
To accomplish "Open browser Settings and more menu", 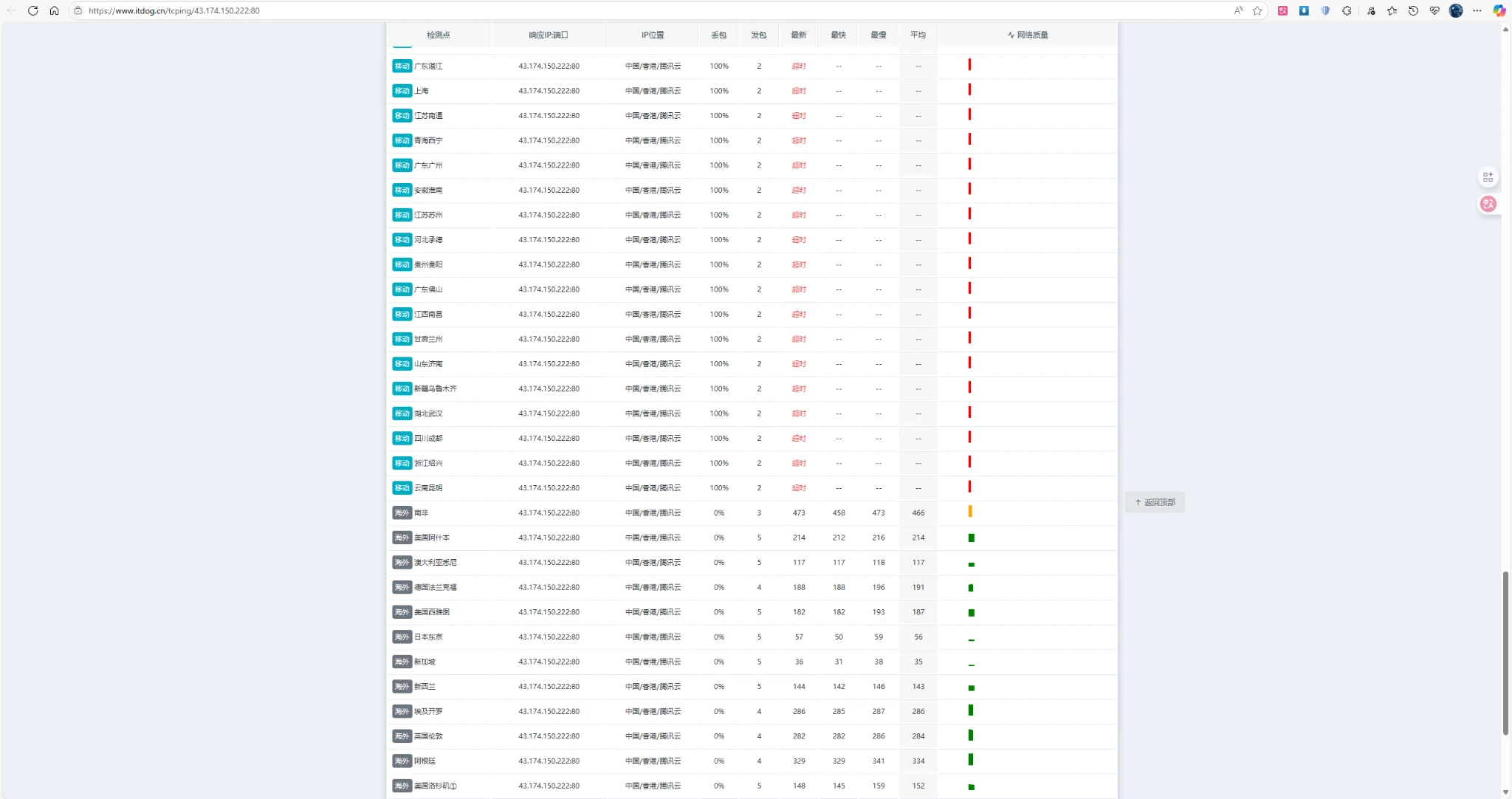I will click(1477, 10).
